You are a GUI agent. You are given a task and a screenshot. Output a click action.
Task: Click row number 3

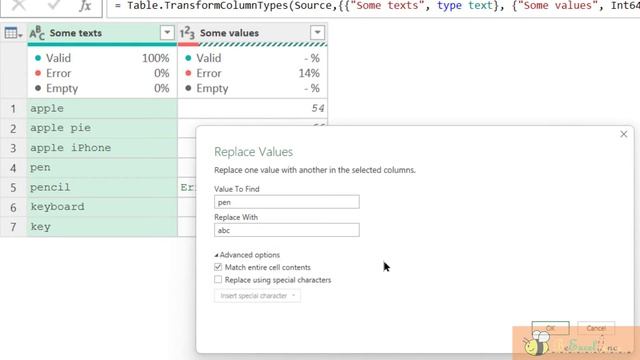13,148
